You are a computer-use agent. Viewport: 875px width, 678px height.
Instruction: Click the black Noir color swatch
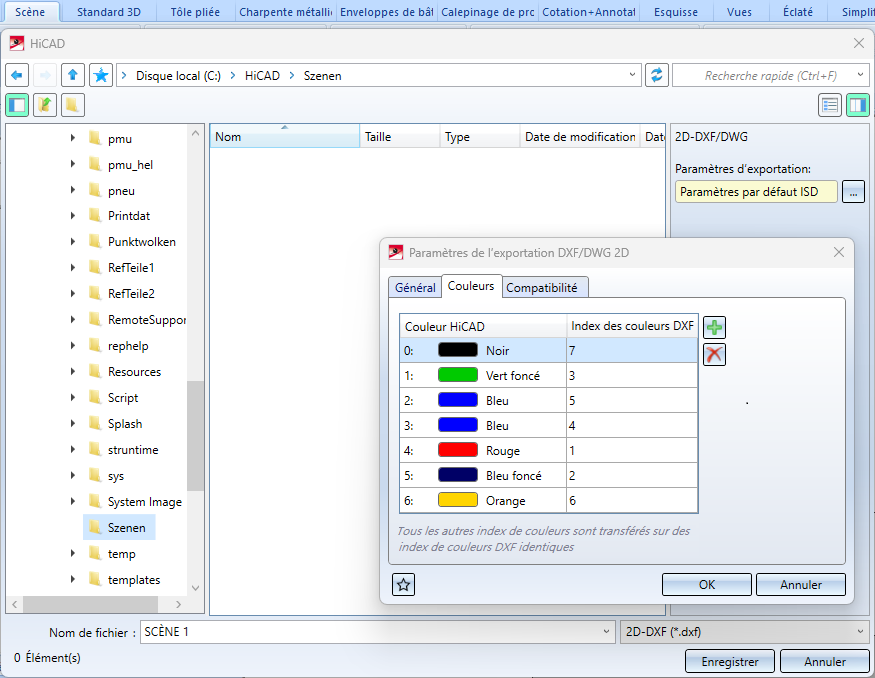click(458, 350)
